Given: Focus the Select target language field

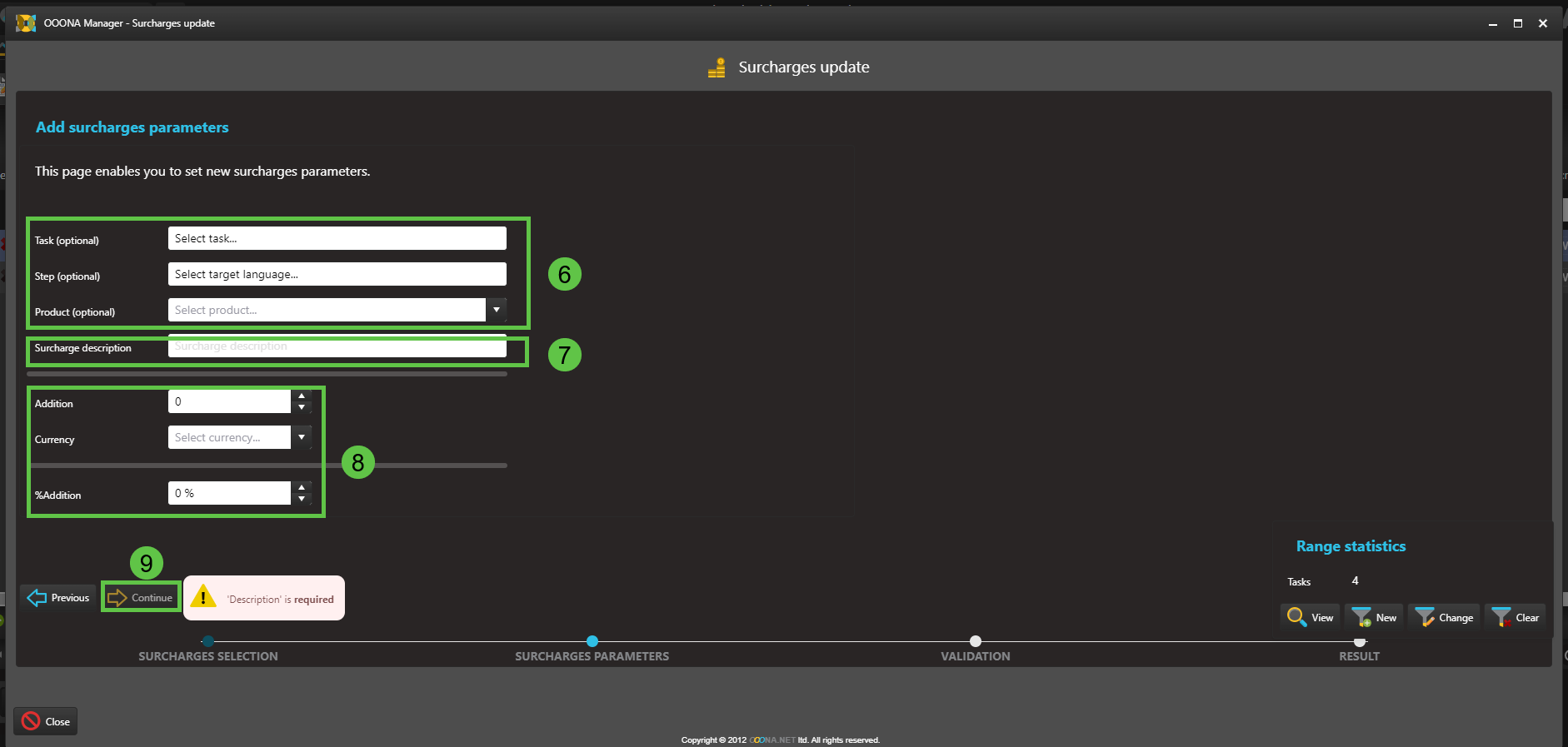Looking at the screenshot, I should (337, 274).
